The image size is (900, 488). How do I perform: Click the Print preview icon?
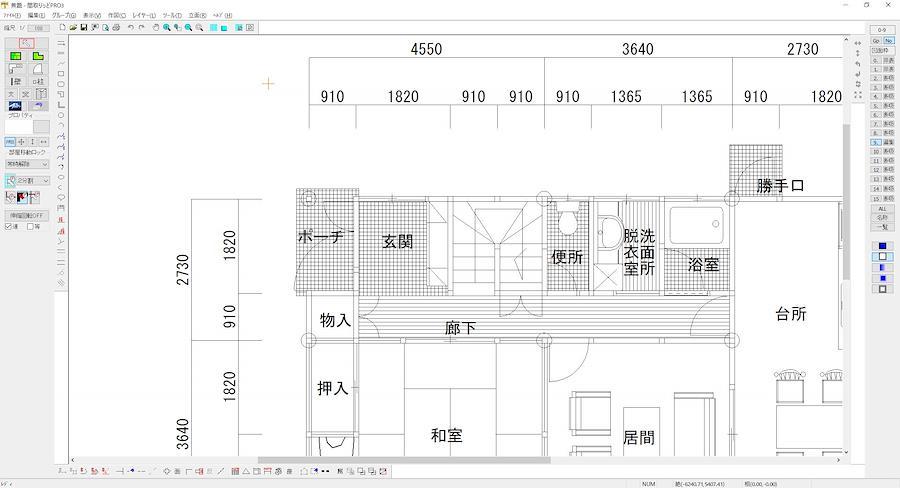tap(106, 28)
